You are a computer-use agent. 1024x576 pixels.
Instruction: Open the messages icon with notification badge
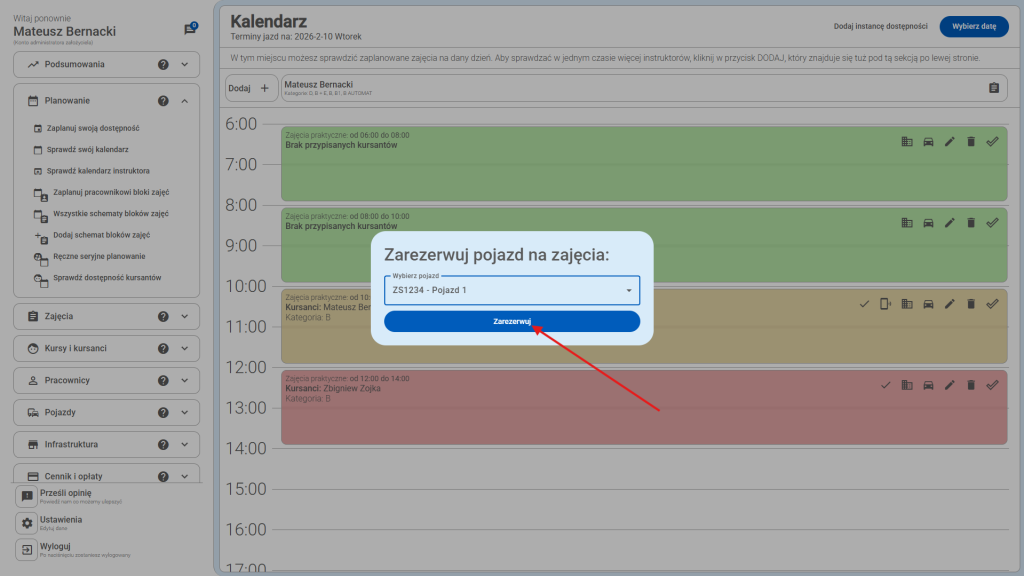190,29
